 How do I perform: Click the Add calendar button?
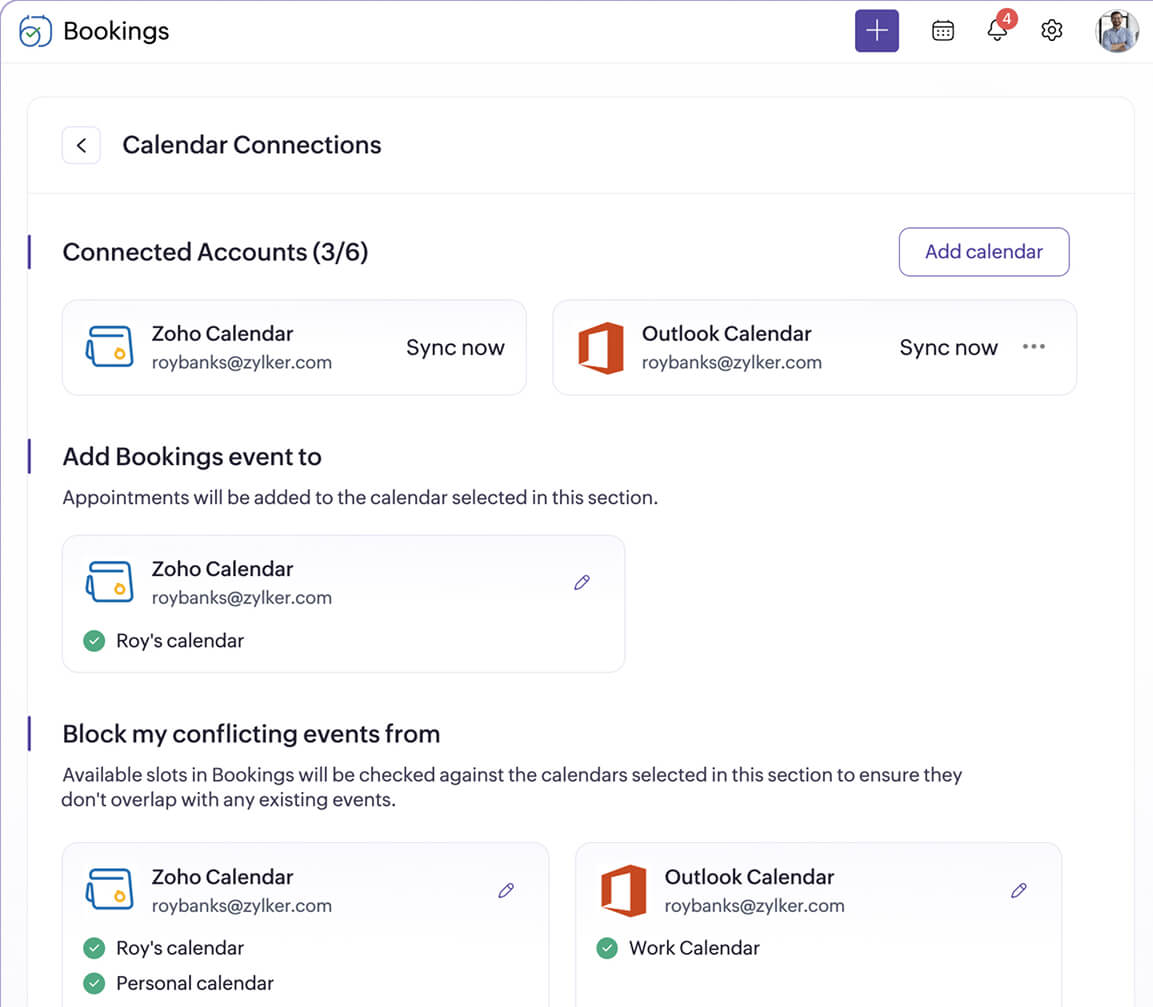984,252
